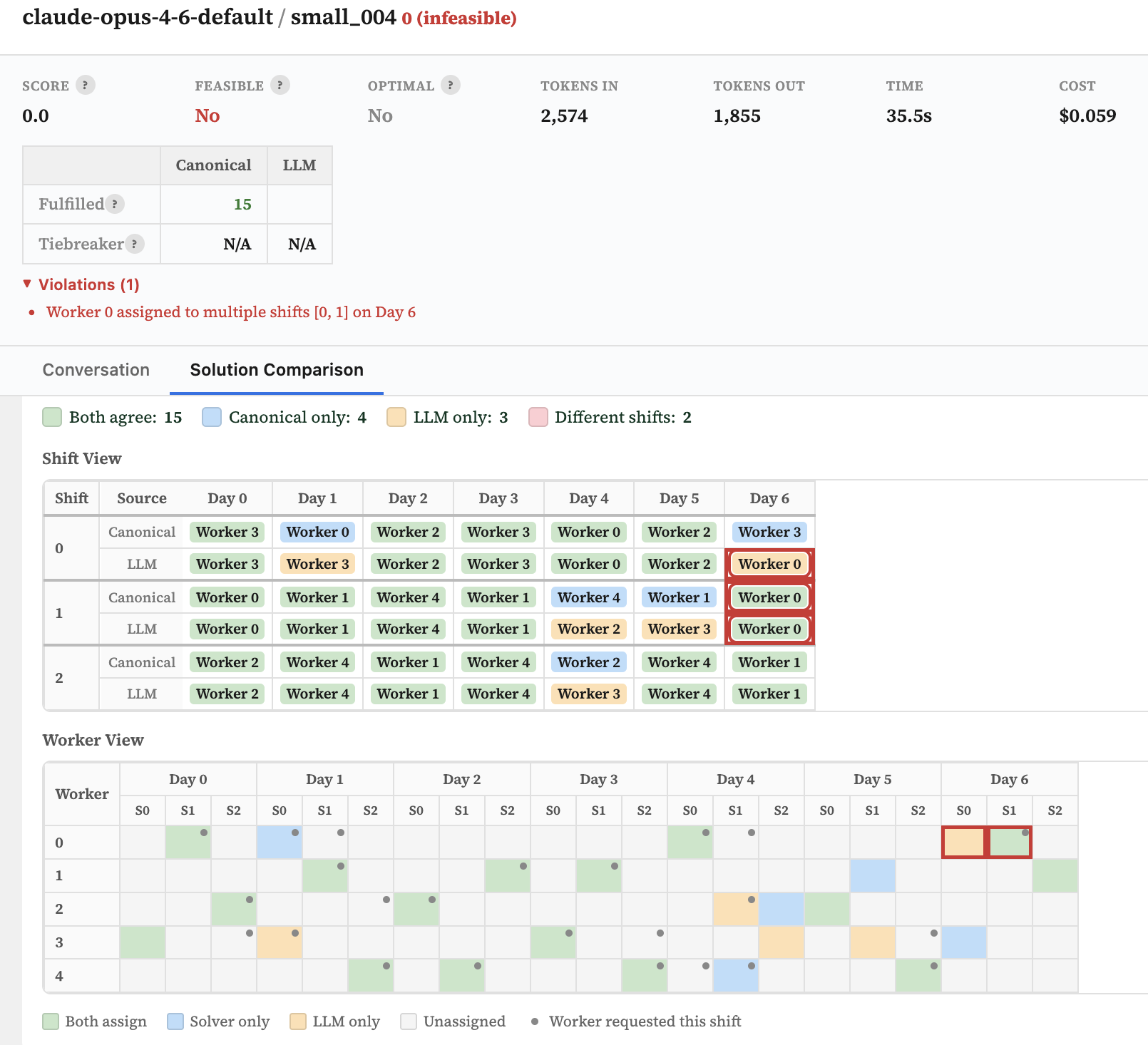Select the Solution Comparison tab
The height and width of the screenshot is (1045, 1148).
click(277, 370)
